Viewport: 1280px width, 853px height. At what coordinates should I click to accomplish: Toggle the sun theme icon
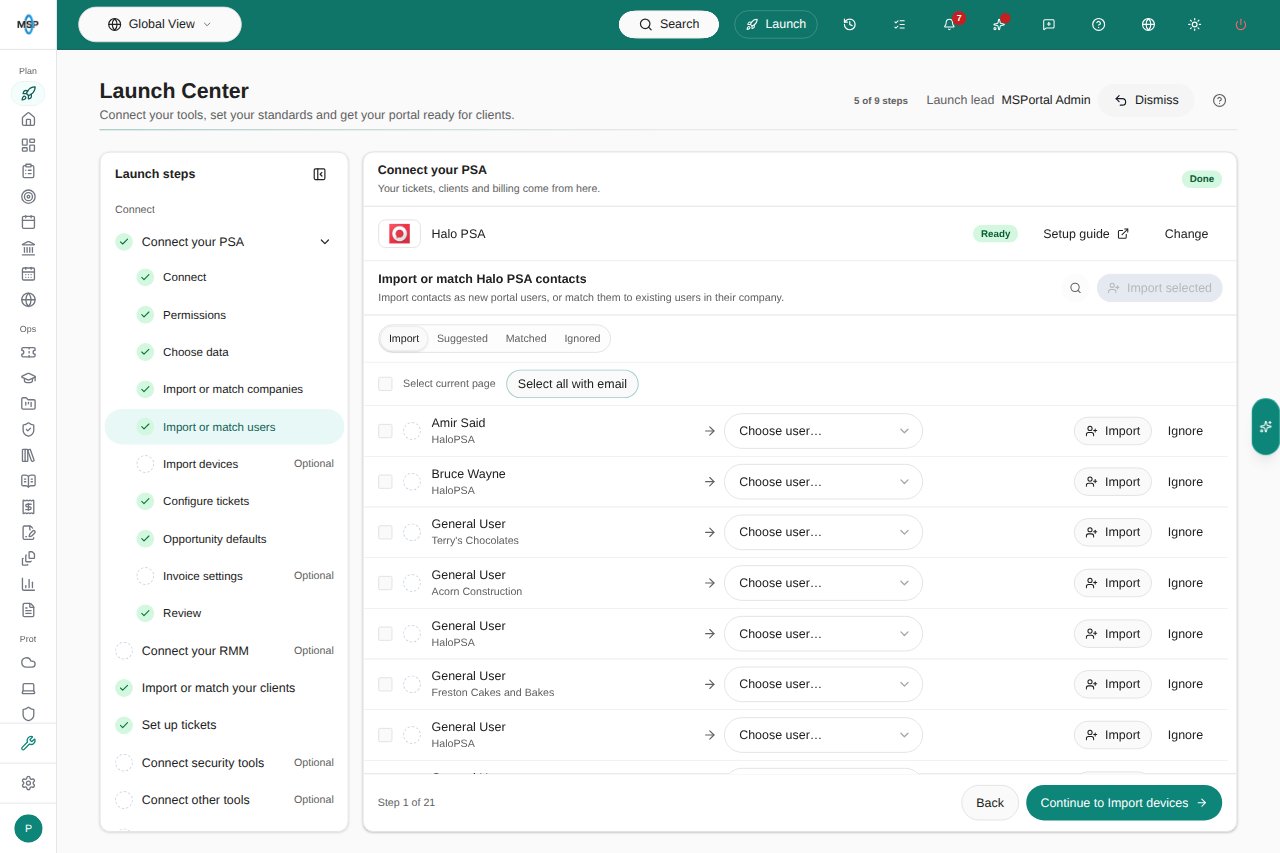(1194, 24)
